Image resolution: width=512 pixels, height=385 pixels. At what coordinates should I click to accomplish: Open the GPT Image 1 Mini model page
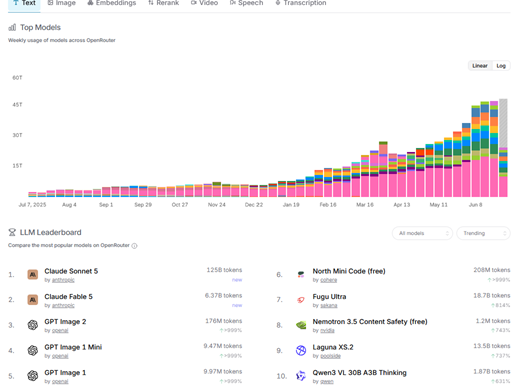coord(73,347)
